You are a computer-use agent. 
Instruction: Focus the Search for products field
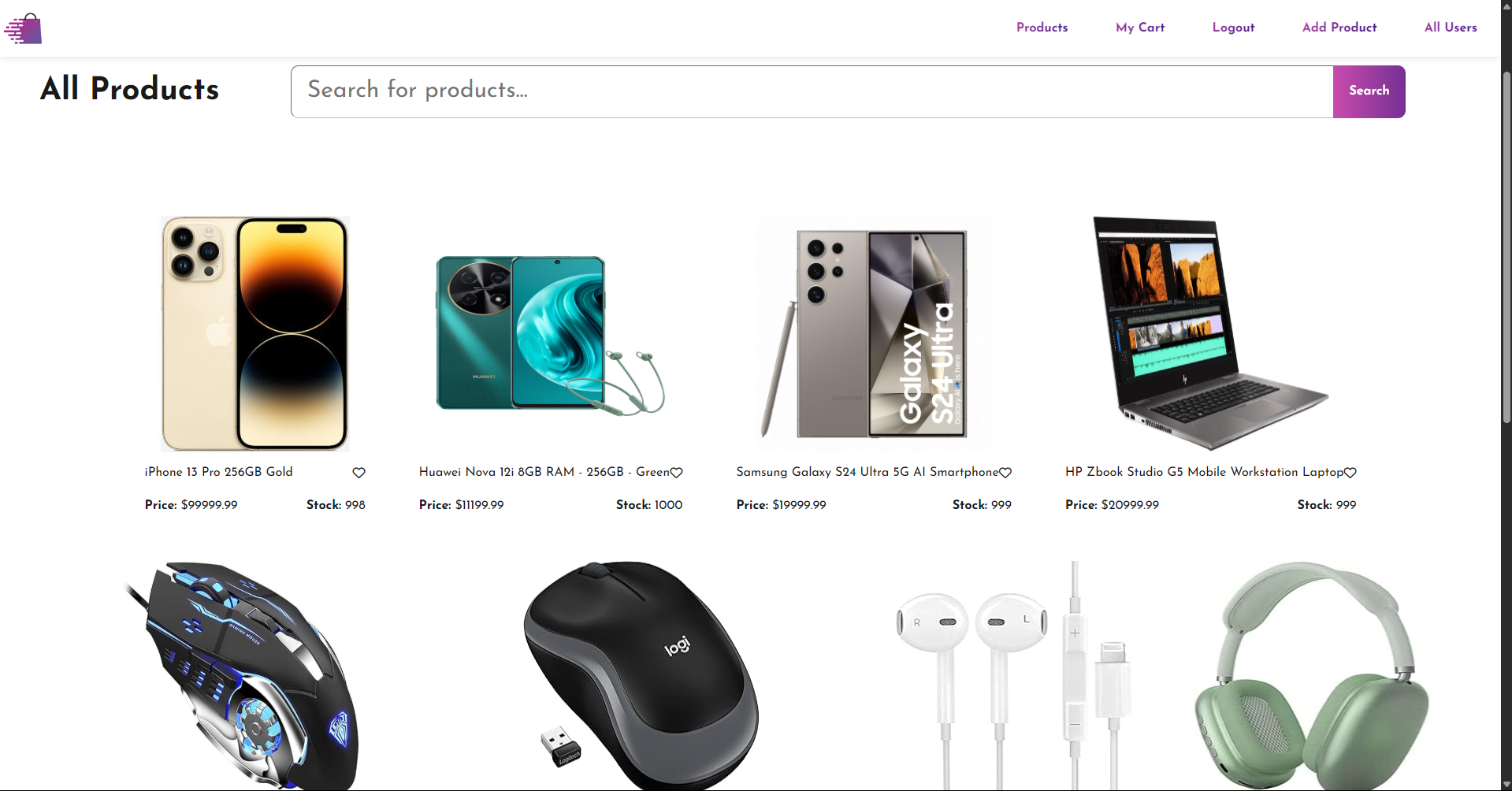812,91
